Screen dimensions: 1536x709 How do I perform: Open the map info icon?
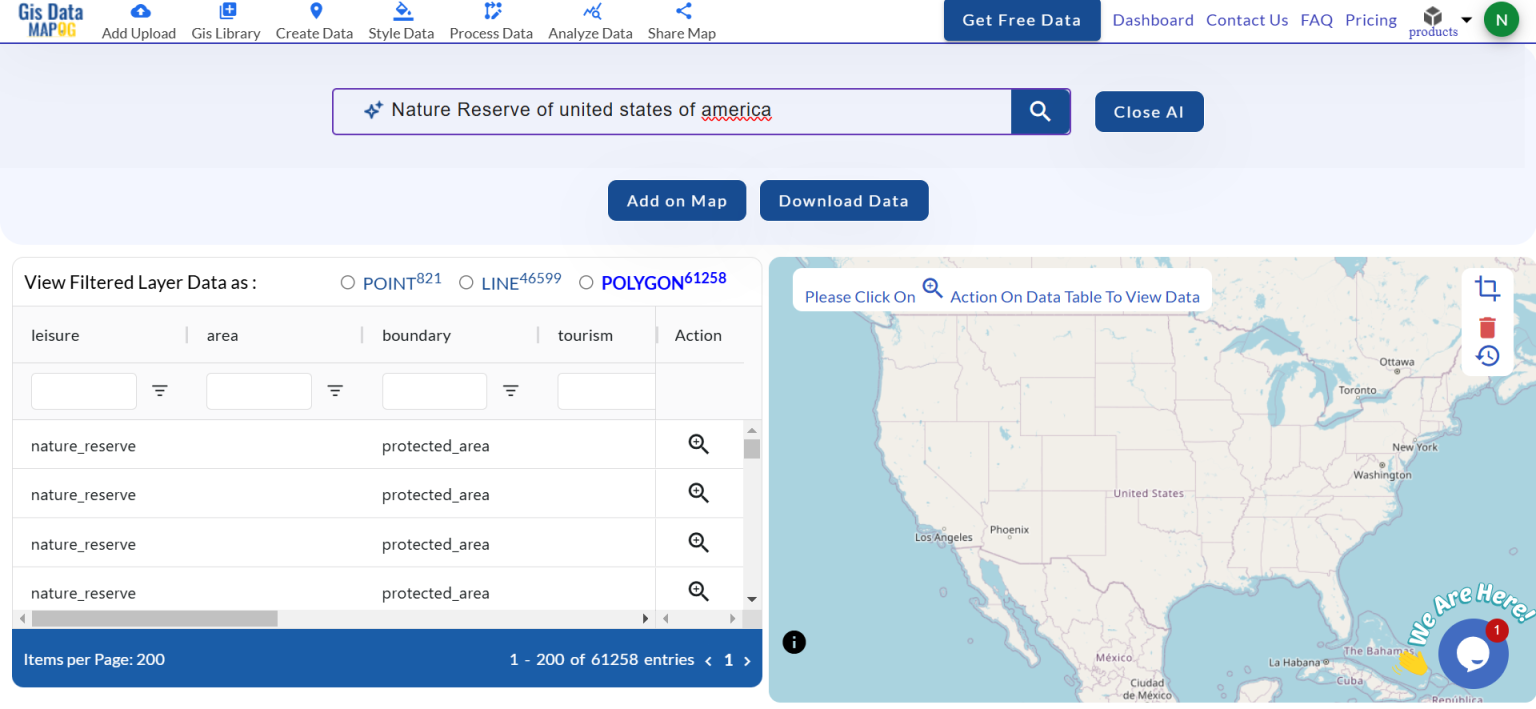[x=794, y=642]
